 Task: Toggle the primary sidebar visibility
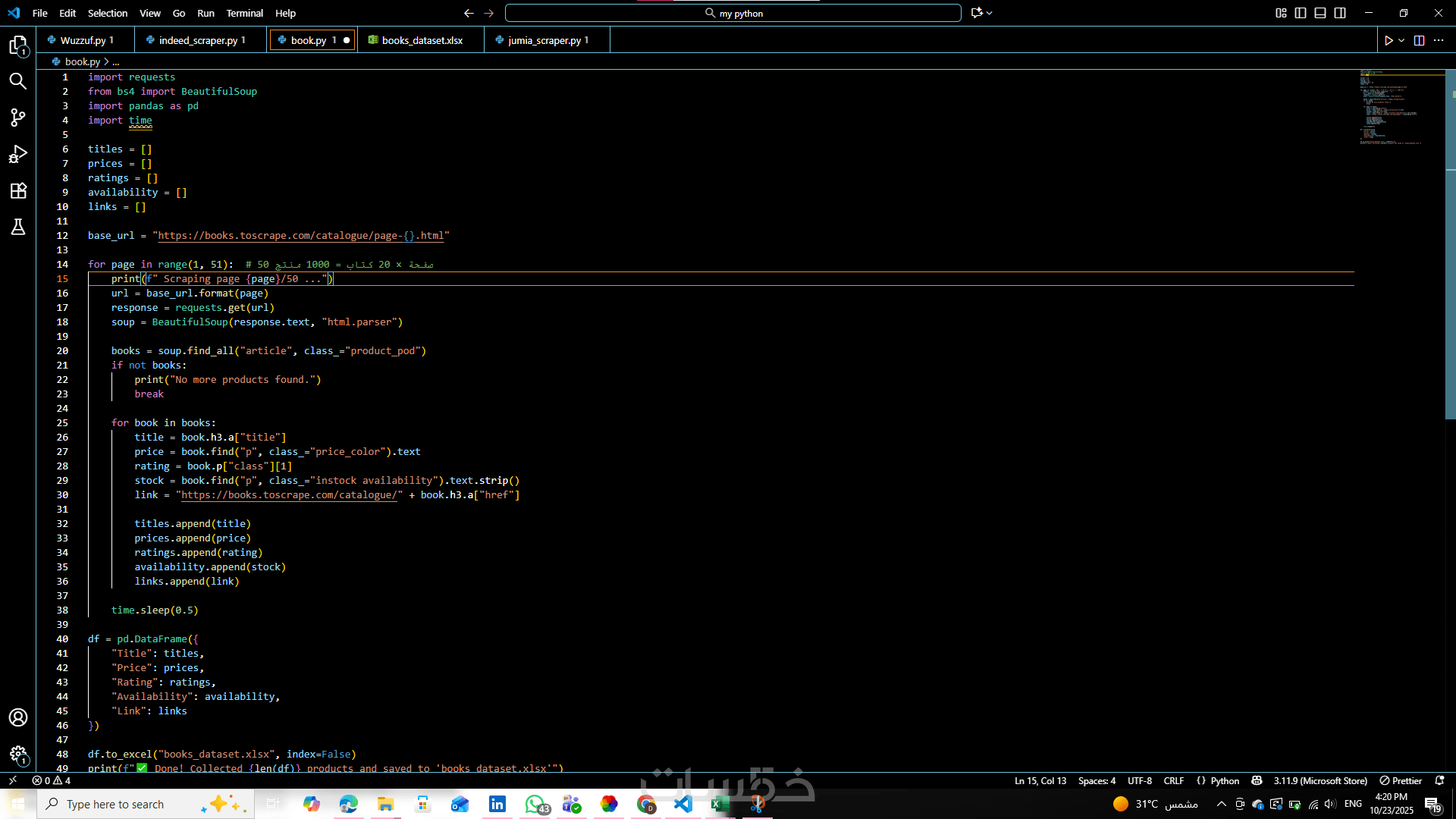click(1301, 13)
